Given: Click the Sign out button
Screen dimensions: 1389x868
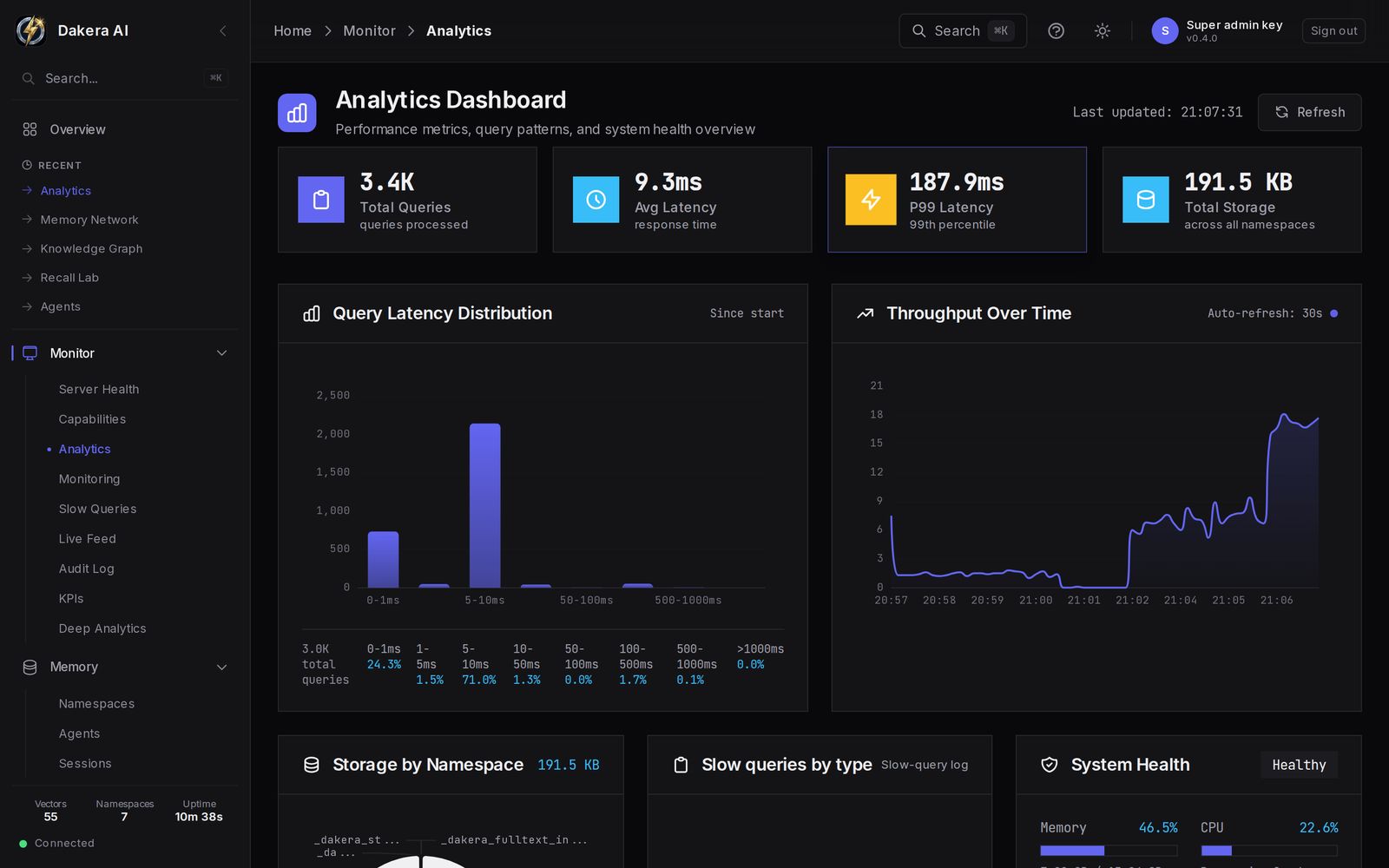Looking at the screenshot, I should (1333, 30).
